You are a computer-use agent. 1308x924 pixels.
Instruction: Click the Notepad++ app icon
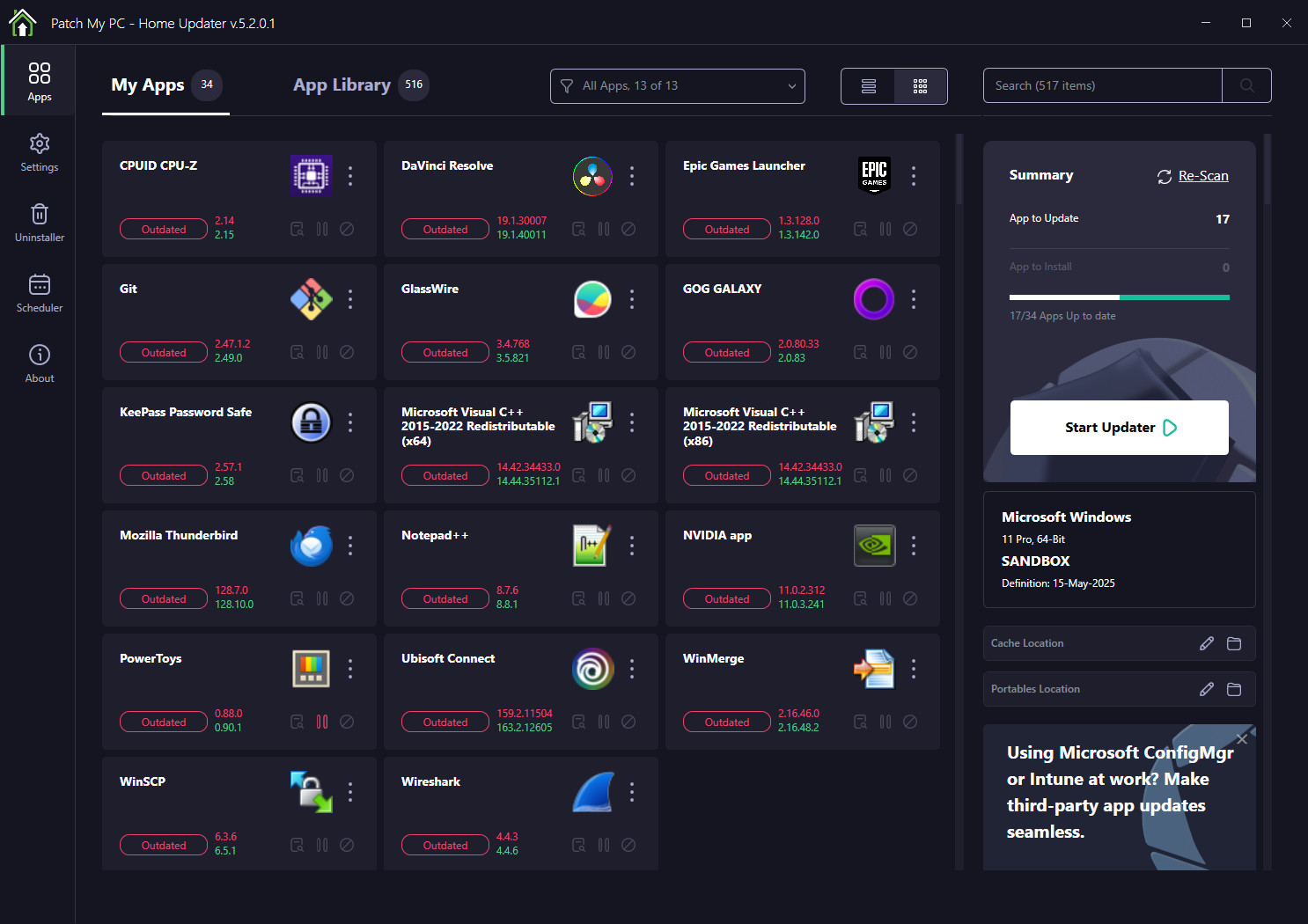click(x=592, y=546)
